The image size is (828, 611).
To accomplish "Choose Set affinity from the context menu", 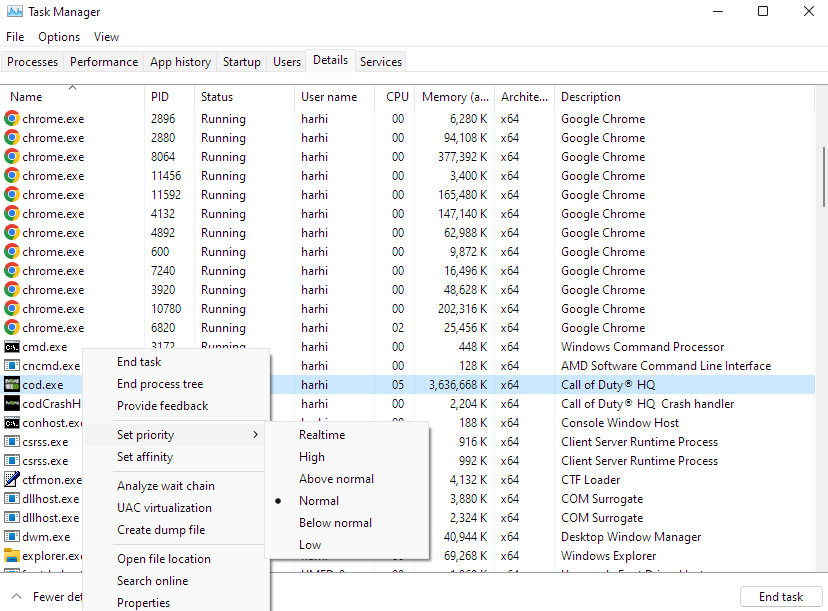I will click(176, 457).
